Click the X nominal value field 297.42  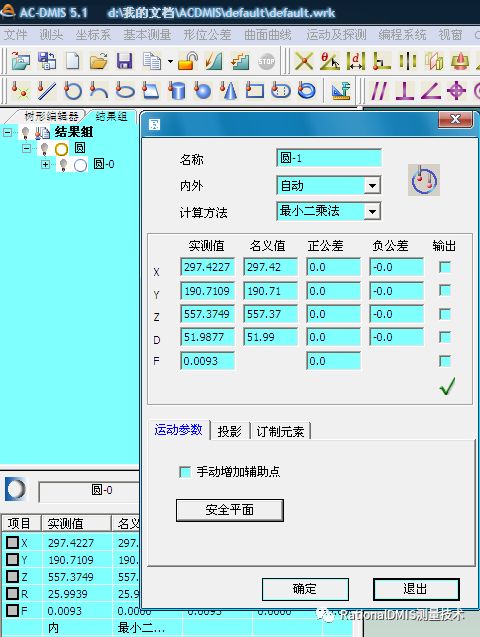[270, 267]
